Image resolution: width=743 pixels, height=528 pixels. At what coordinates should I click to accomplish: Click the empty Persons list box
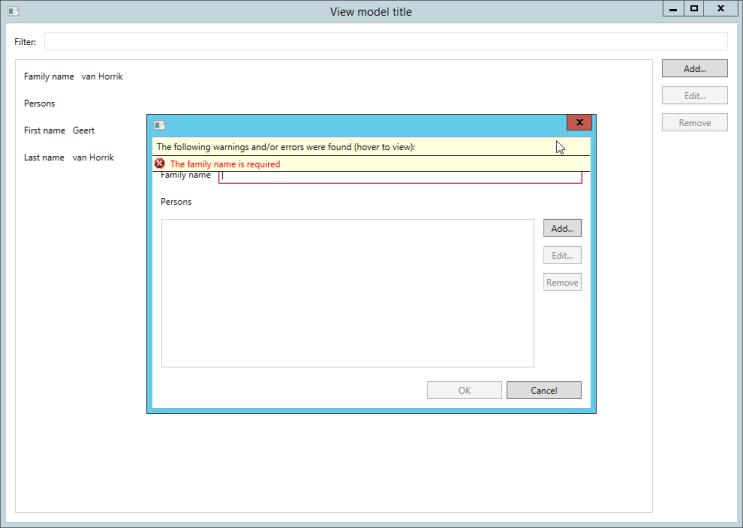tap(347, 293)
